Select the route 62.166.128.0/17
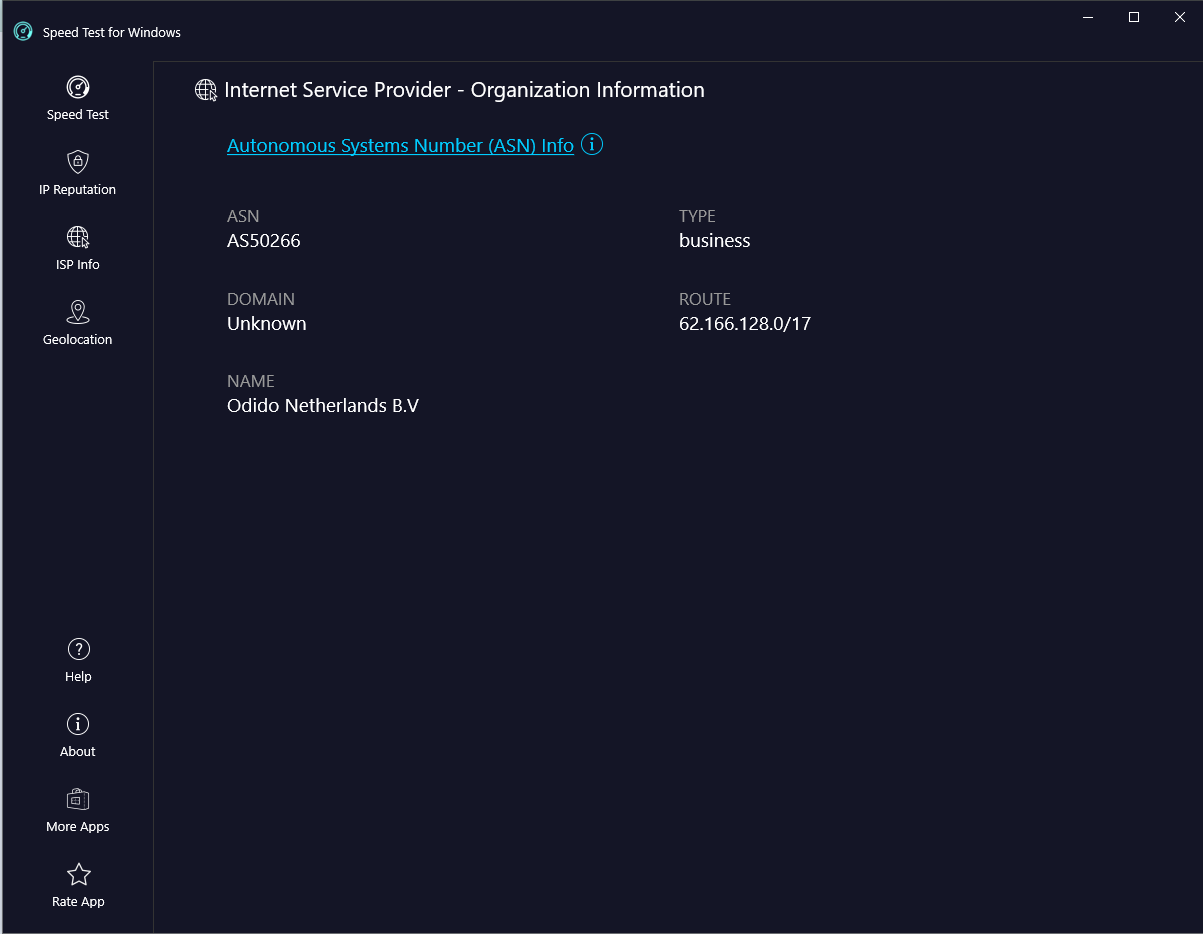1203x934 pixels. click(x=745, y=324)
